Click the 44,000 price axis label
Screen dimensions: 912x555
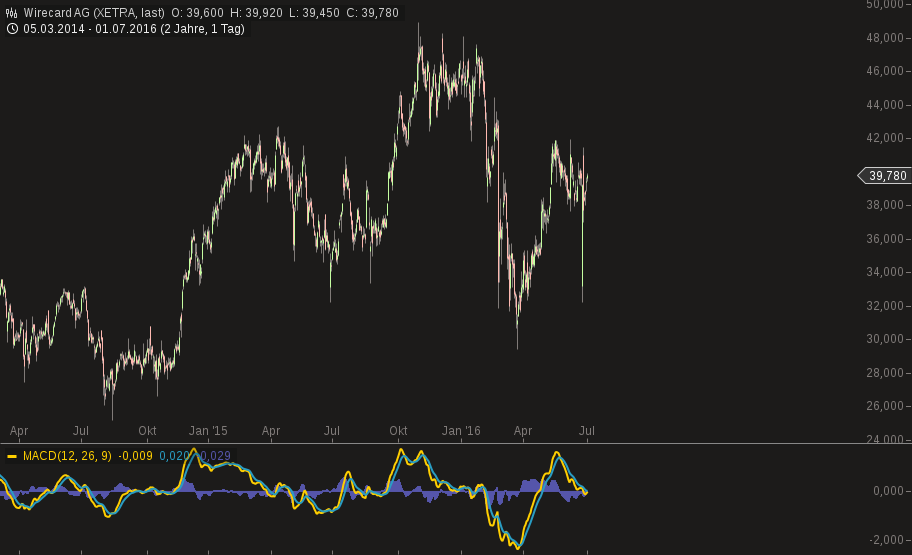[x=885, y=105]
